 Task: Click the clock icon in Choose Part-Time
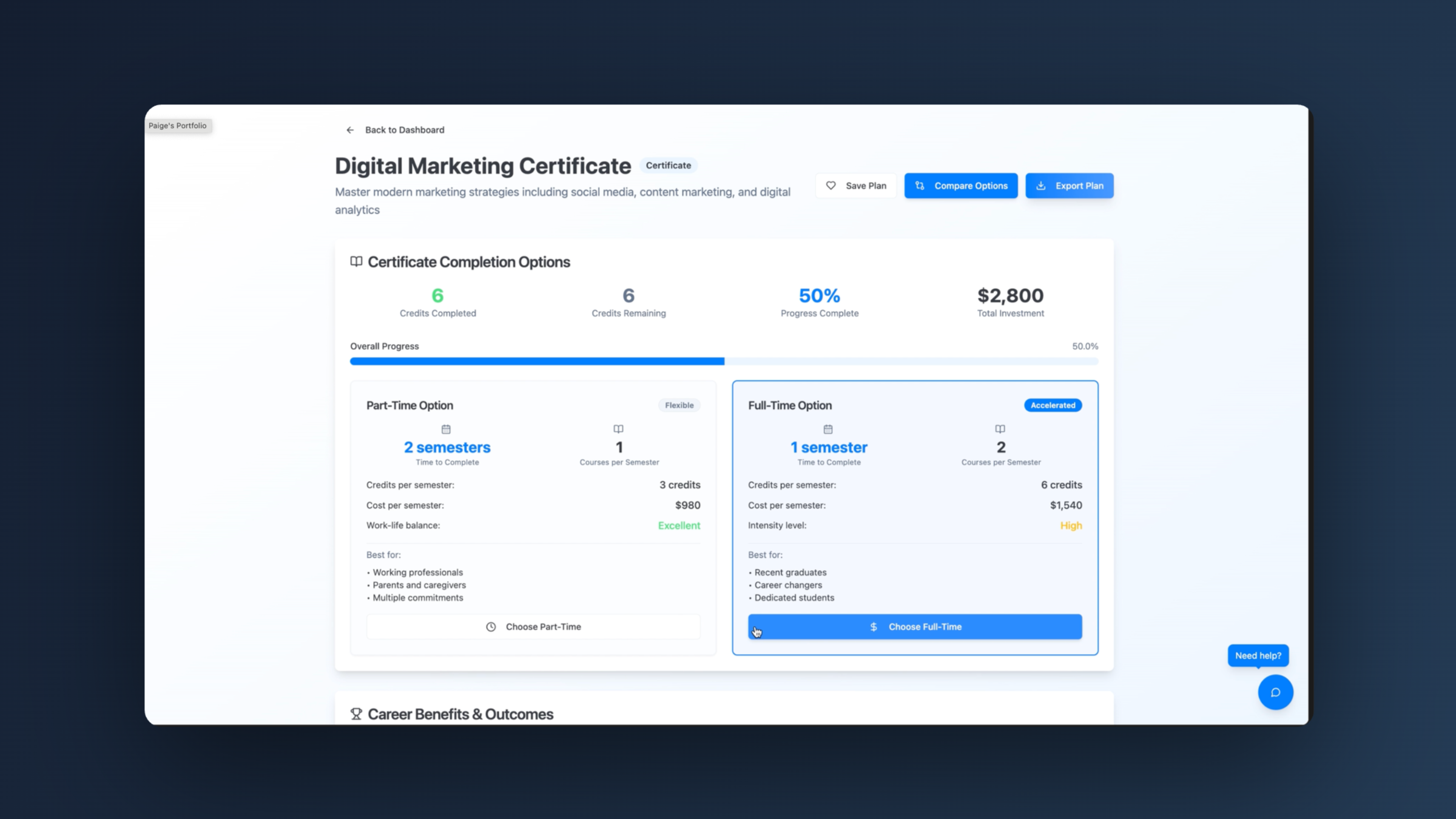tap(491, 627)
